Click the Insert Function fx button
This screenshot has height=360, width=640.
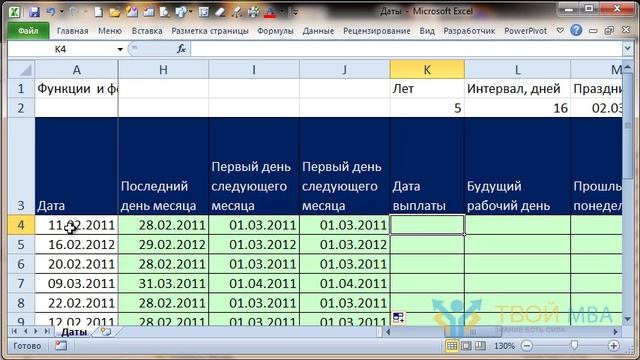click(181, 49)
